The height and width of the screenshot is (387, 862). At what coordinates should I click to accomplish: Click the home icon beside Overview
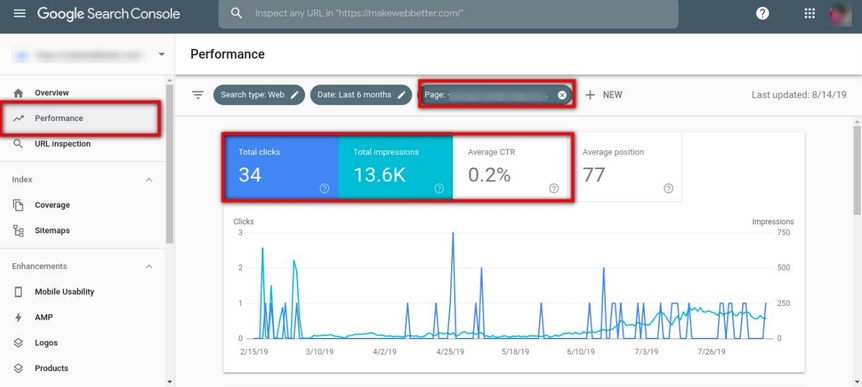(x=18, y=93)
